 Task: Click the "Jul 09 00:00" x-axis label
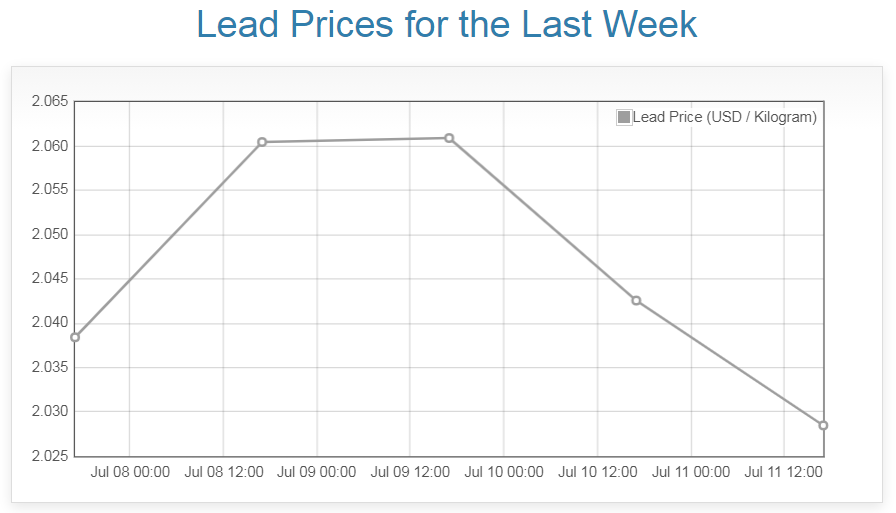317,472
